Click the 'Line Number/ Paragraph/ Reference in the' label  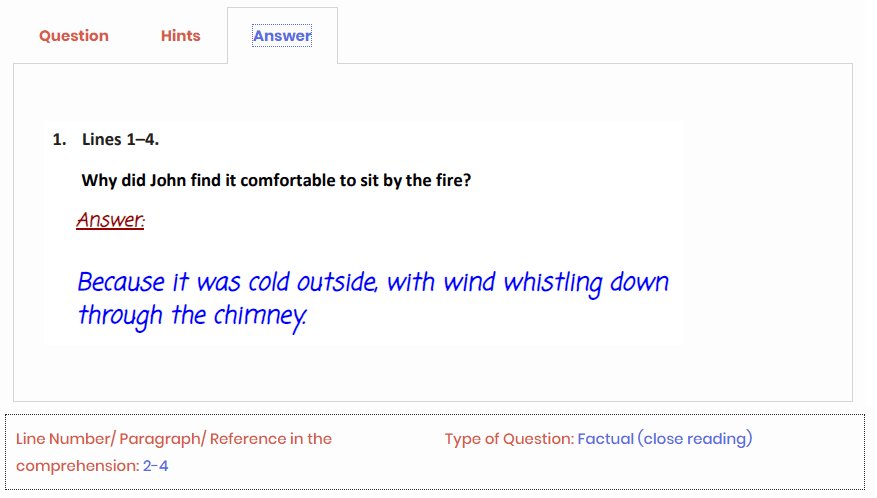tap(174, 439)
